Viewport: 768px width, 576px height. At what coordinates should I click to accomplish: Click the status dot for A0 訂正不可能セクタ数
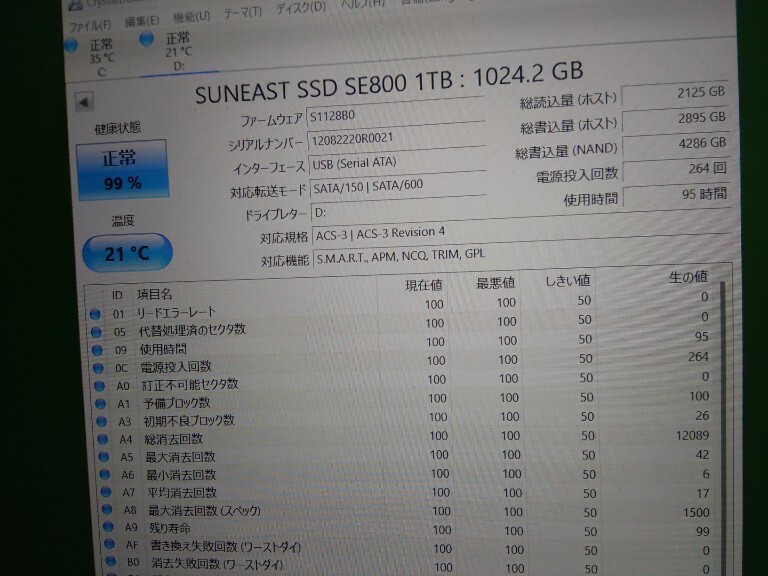[99, 386]
